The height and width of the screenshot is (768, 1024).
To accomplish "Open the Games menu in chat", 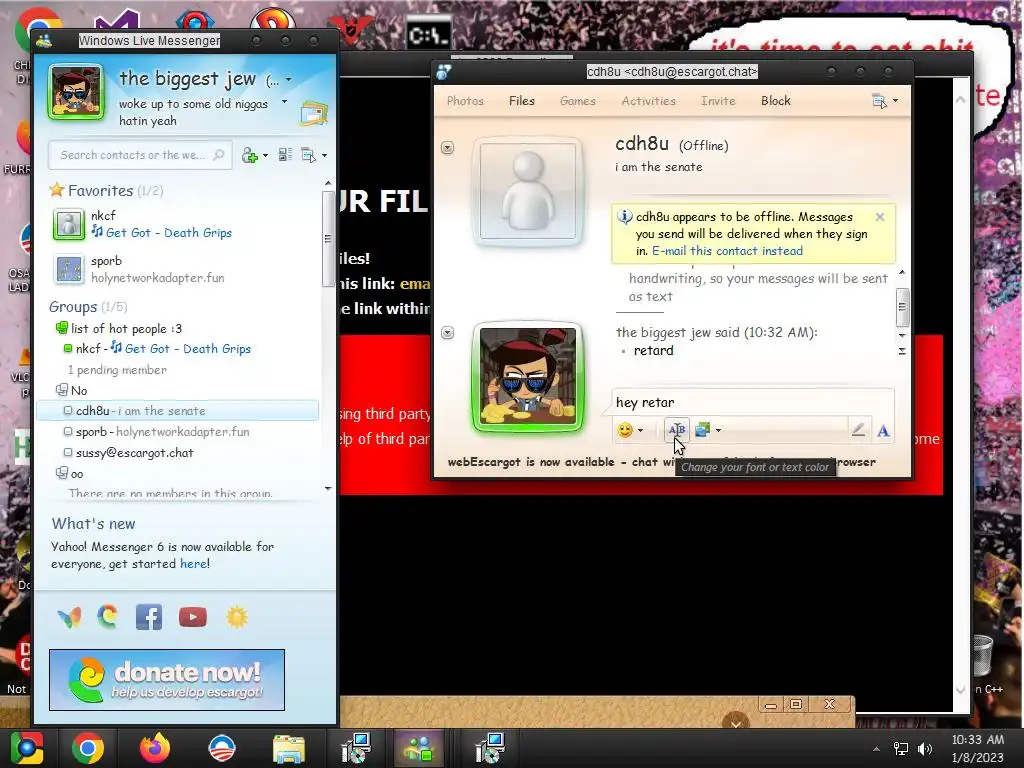I will [x=578, y=101].
